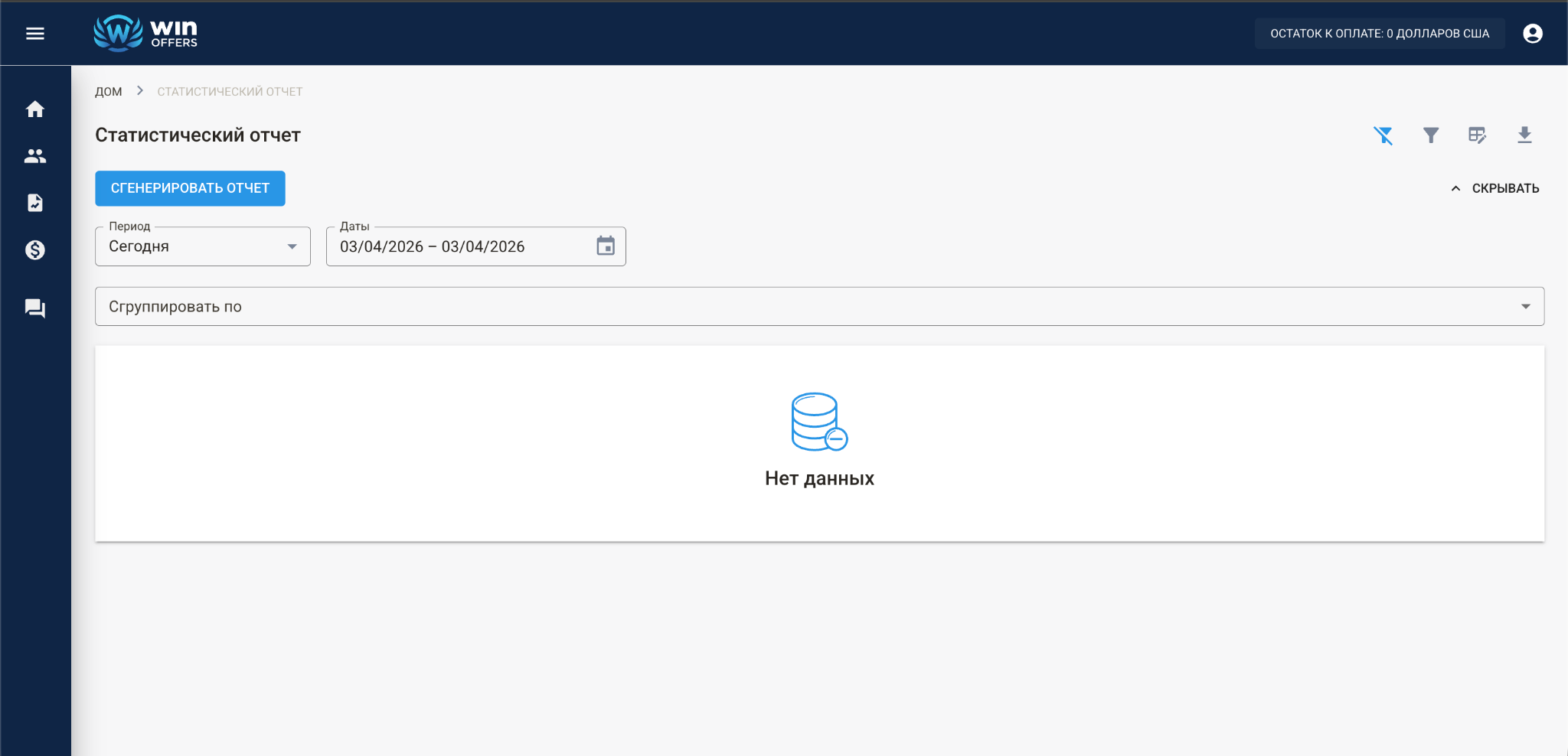Collapse filters using Скрывать

1495,188
